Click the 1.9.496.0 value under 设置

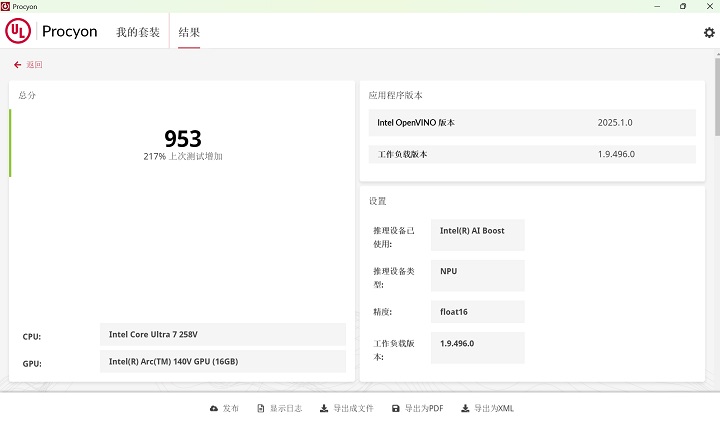478,348
